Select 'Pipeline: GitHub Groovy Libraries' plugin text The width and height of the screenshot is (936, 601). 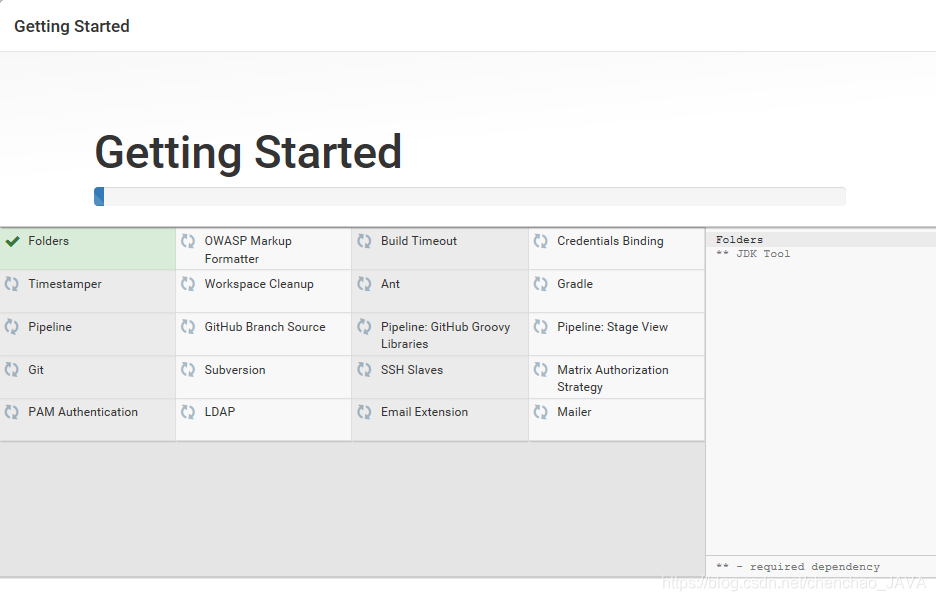[445, 335]
